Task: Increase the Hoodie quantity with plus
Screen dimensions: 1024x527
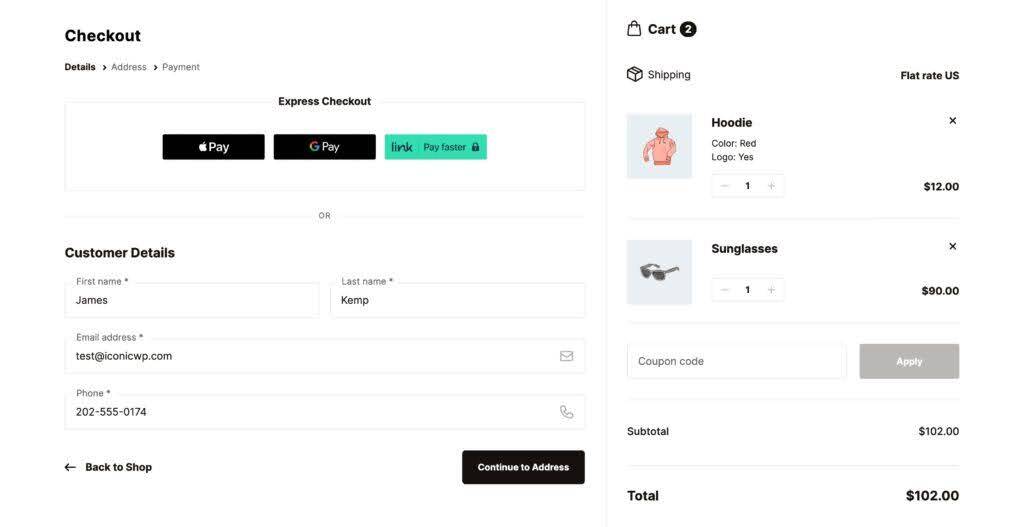Action: click(771, 186)
